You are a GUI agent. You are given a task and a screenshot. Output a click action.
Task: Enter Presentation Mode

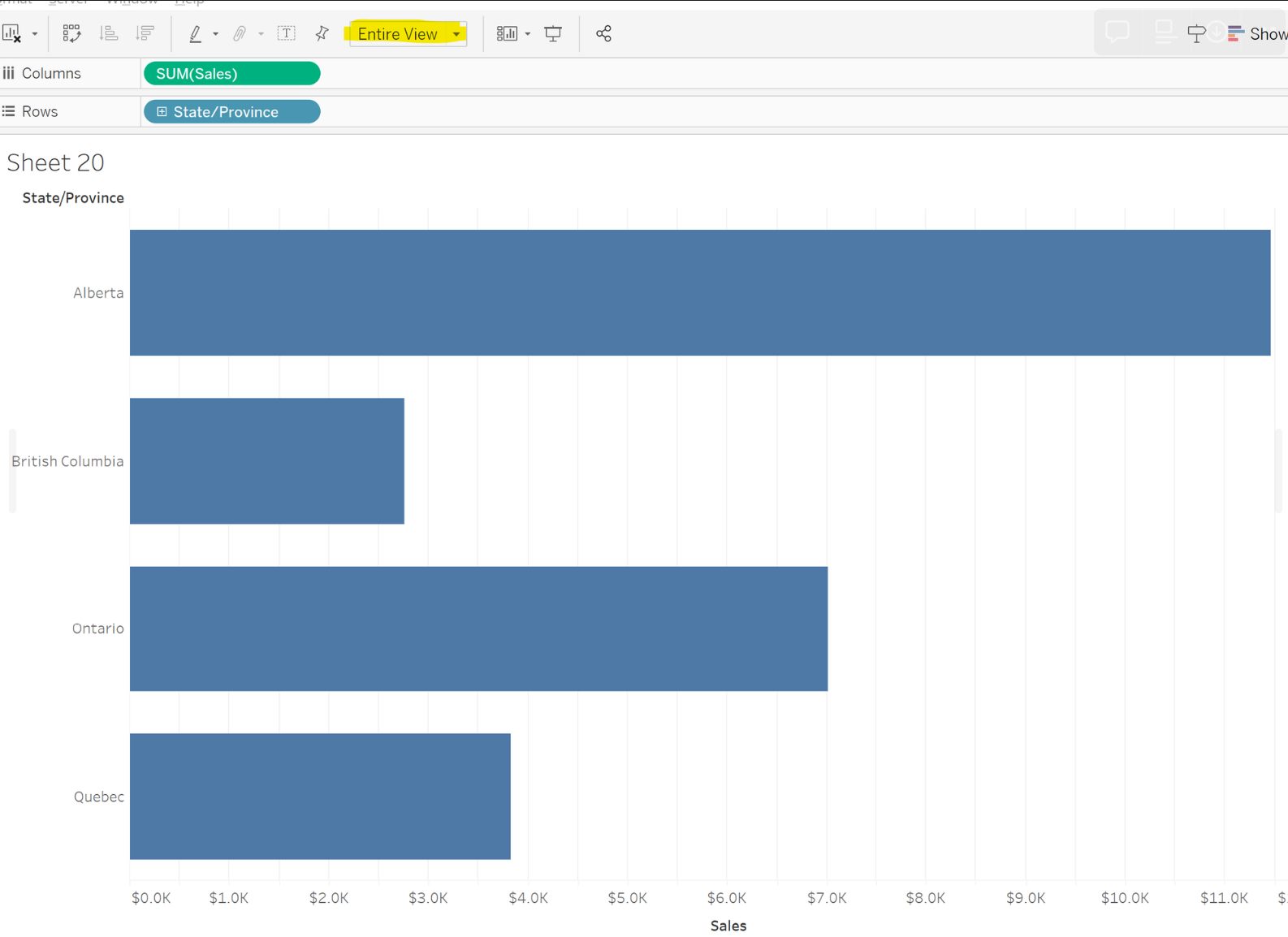pyautogui.click(x=553, y=33)
